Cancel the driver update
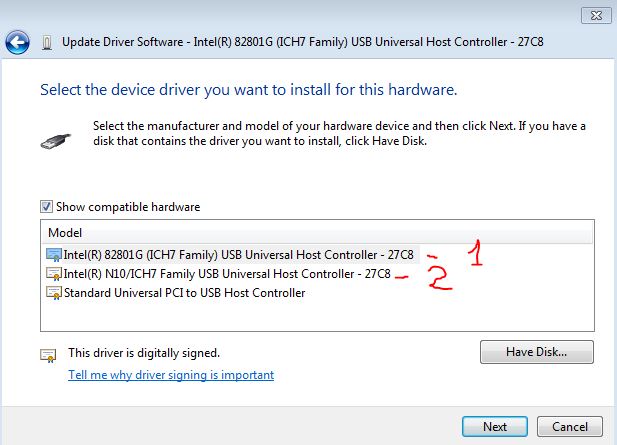Image resolution: width=617 pixels, height=445 pixels. click(569, 427)
